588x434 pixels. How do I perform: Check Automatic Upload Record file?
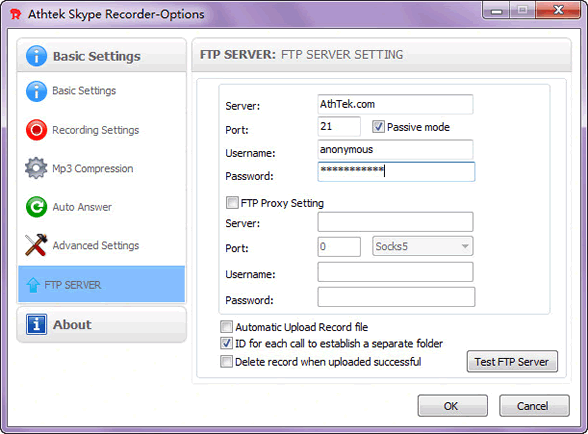tap(226, 327)
